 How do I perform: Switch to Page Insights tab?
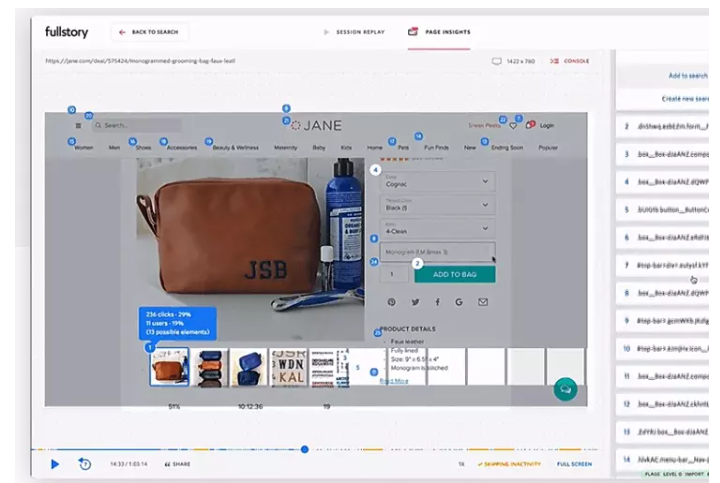pos(440,32)
